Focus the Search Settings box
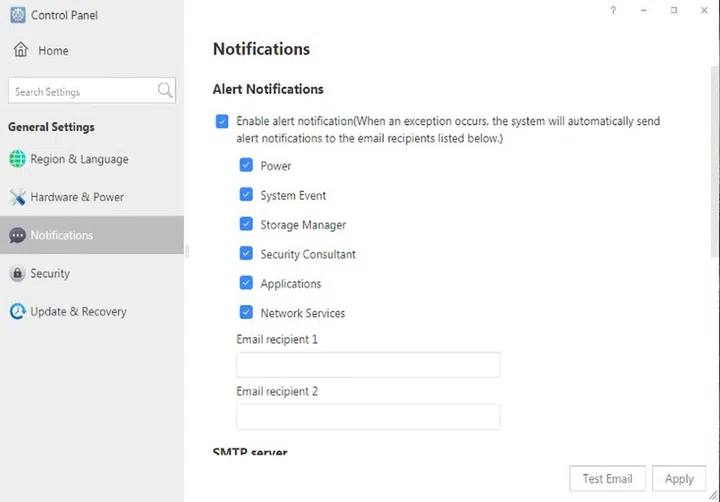 82,91
